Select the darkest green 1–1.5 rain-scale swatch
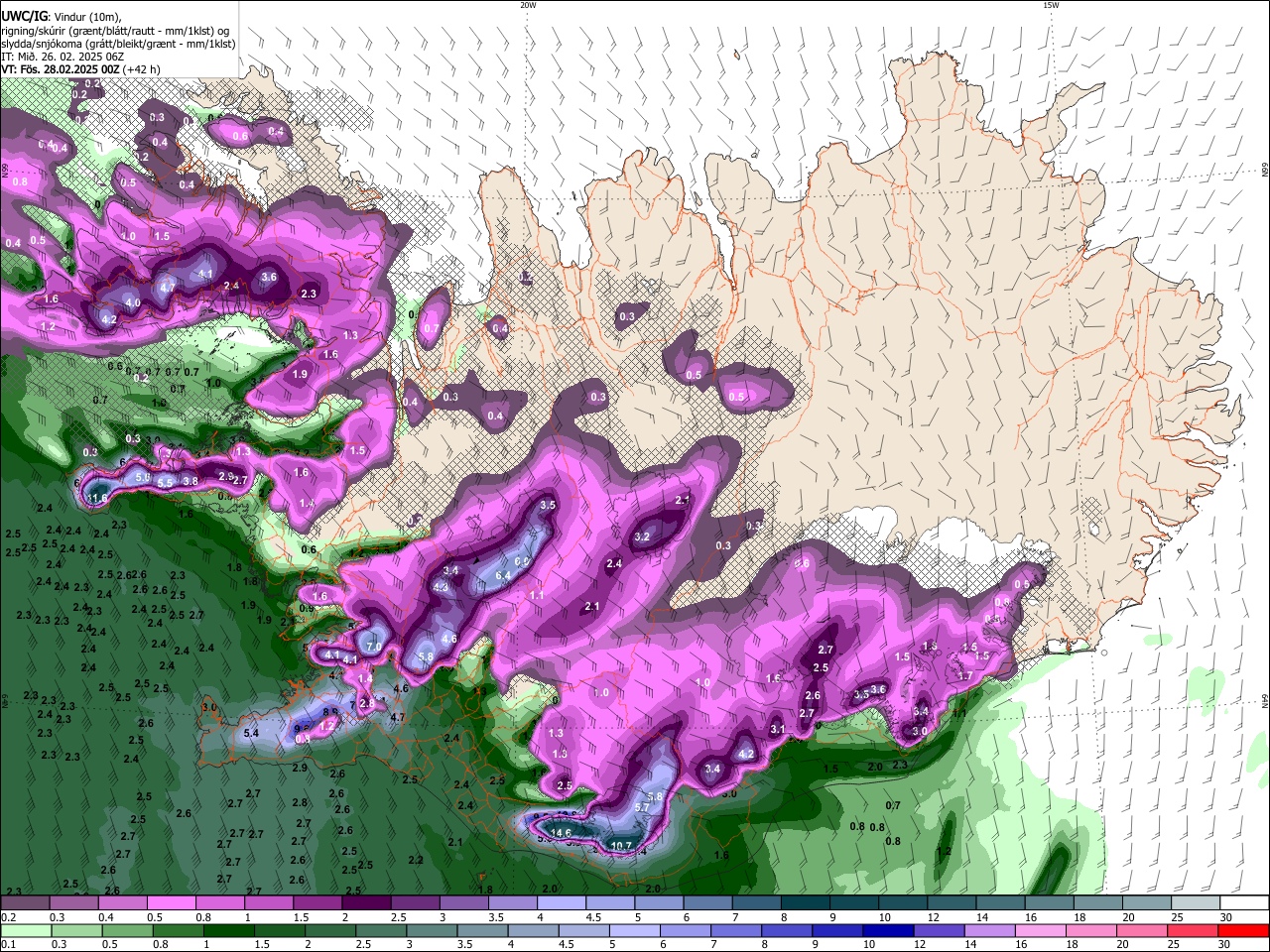Screen dimensions: 1270x952 [x=229, y=930]
